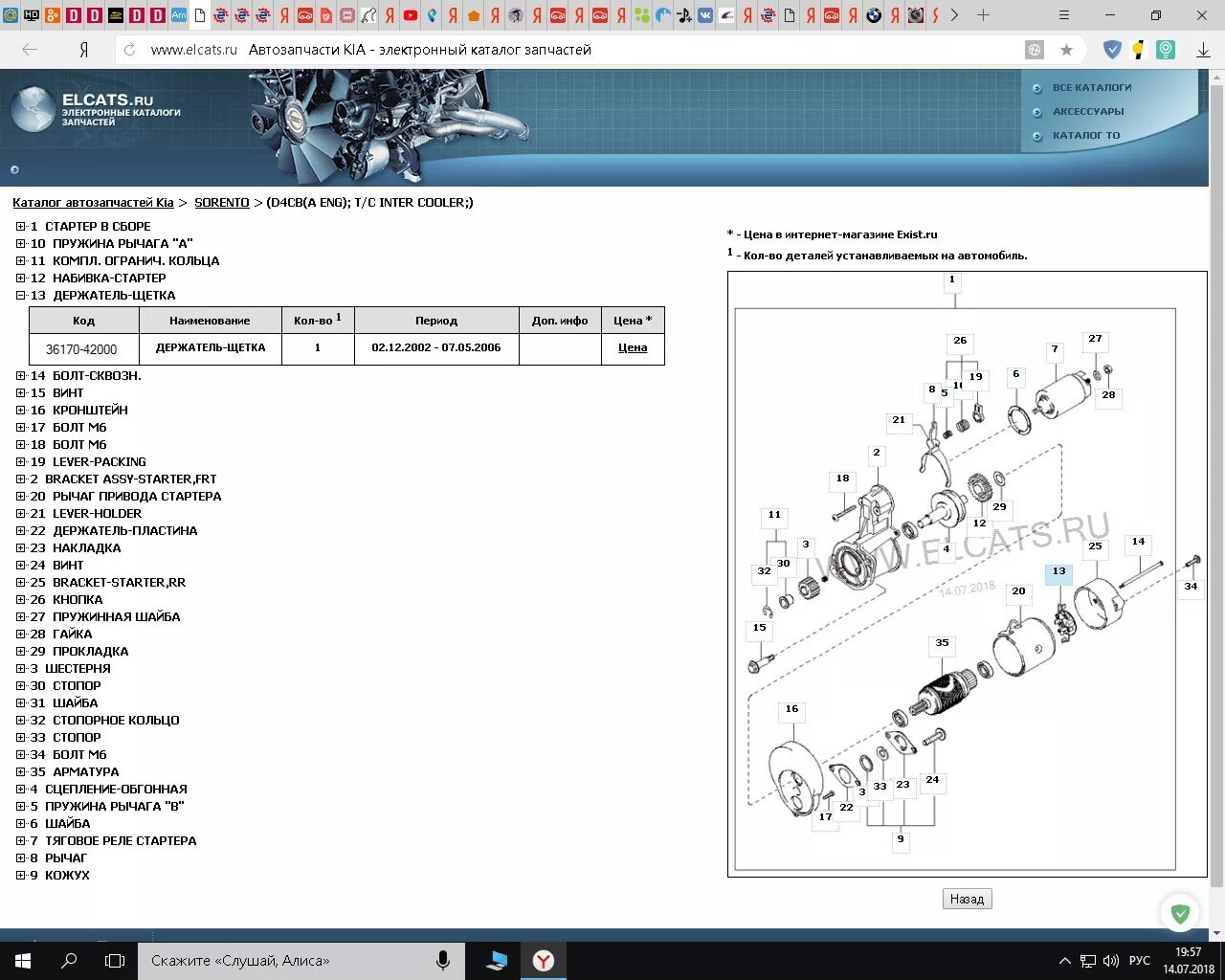Click the 'Назад' button
1225x980 pixels.
(x=967, y=899)
